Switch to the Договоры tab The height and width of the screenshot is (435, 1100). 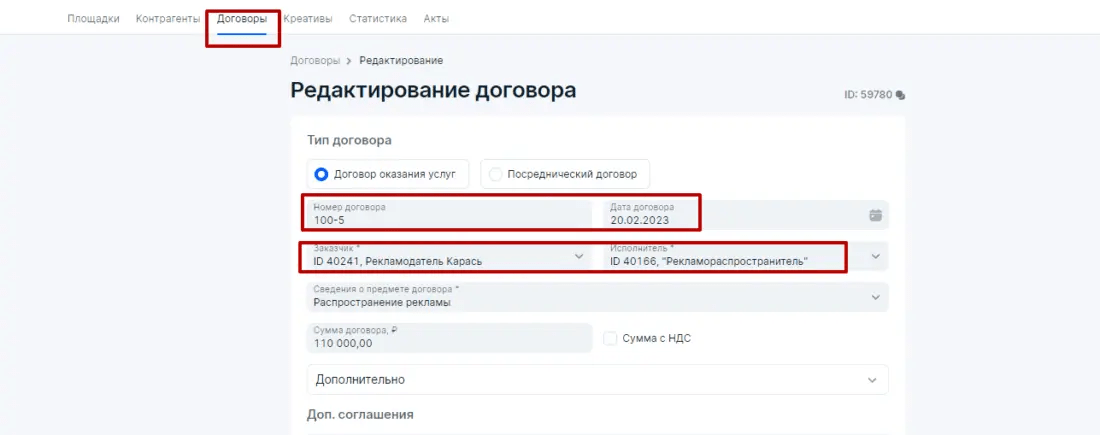click(242, 19)
